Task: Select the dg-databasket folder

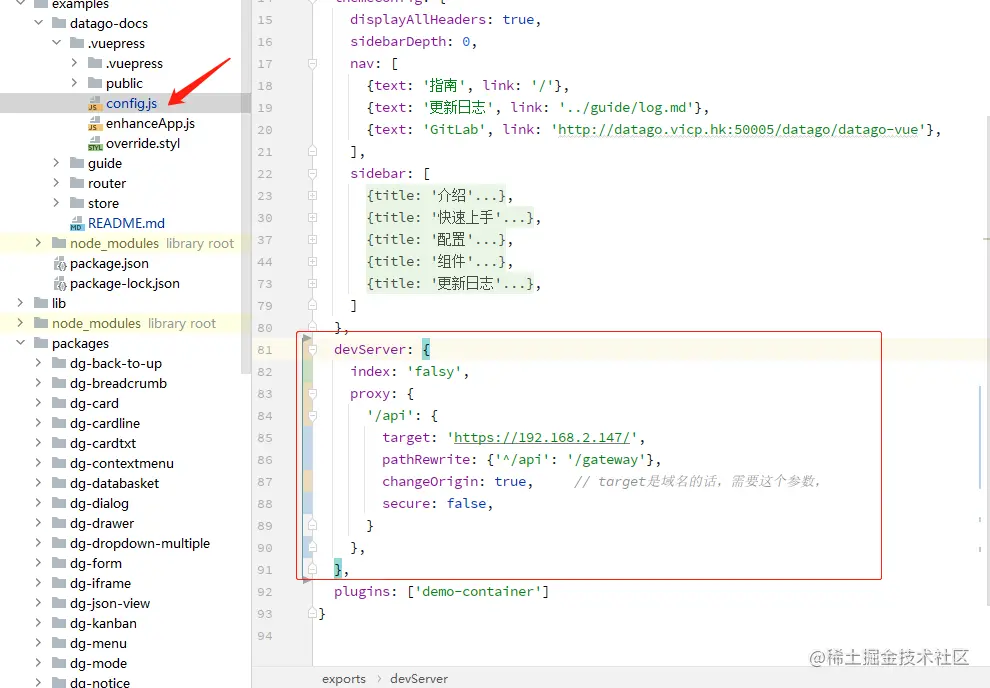Action: click(x=114, y=483)
